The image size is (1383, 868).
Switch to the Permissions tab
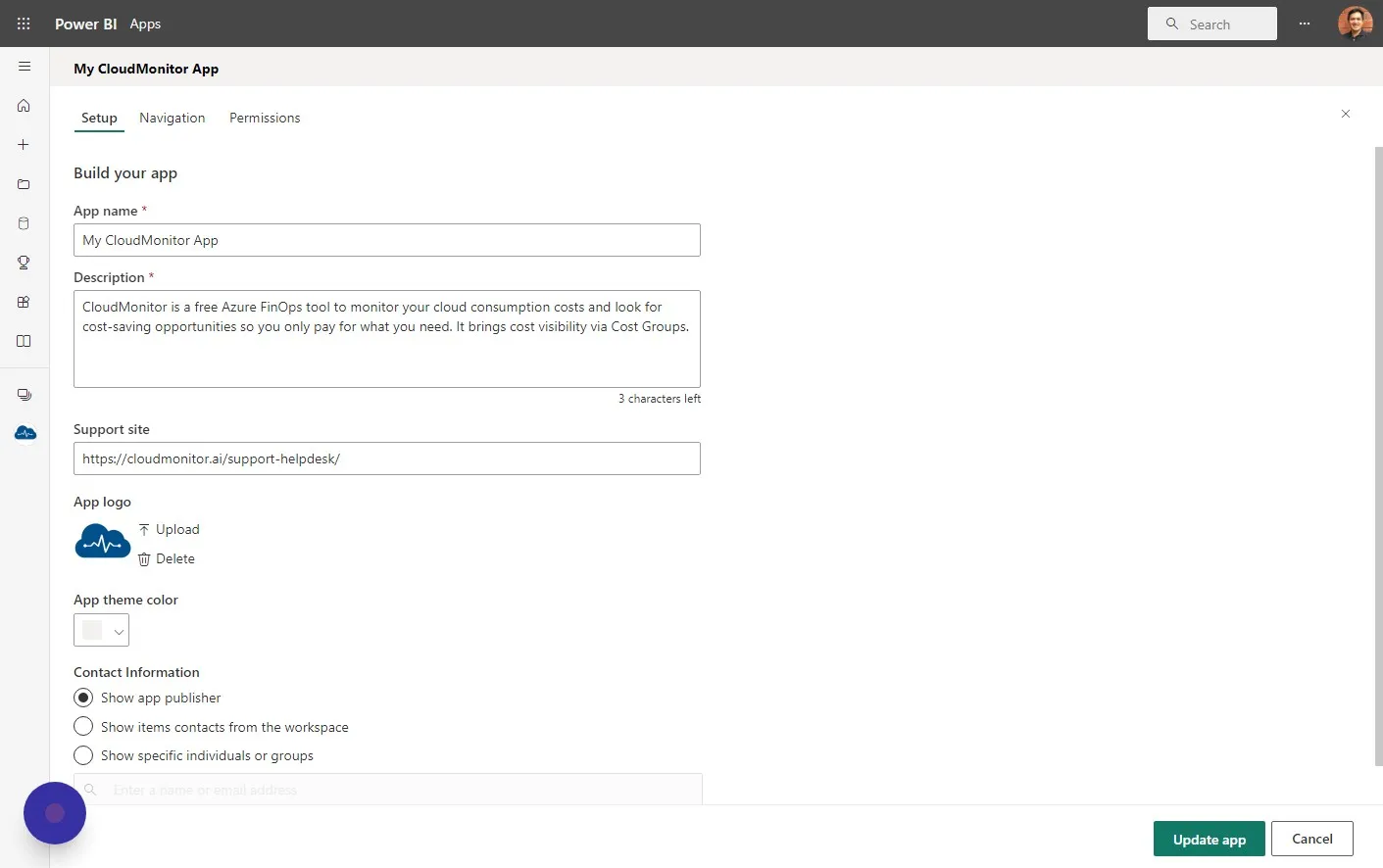pyautogui.click(x=265, y=118)
